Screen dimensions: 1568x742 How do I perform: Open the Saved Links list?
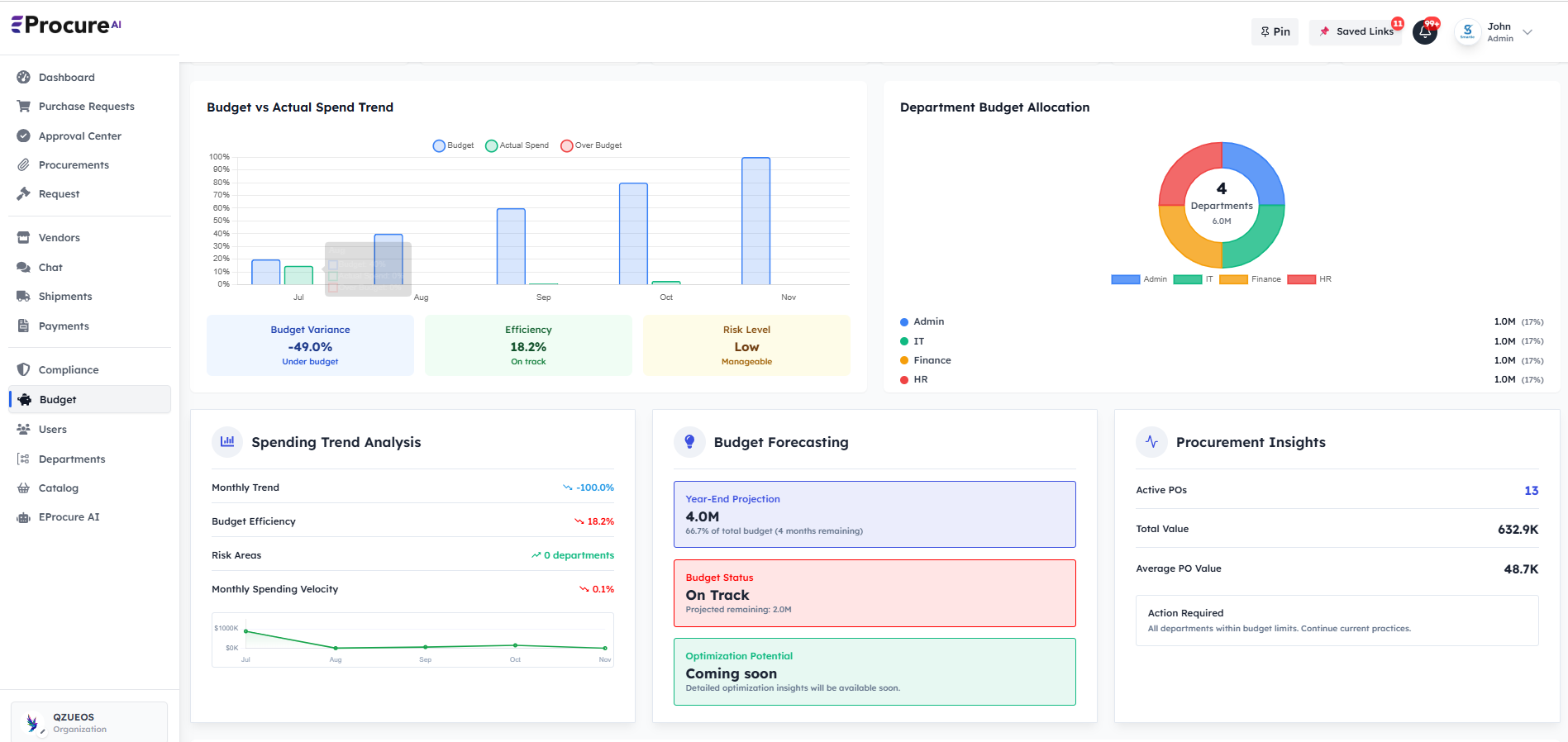click(1356, 32)
